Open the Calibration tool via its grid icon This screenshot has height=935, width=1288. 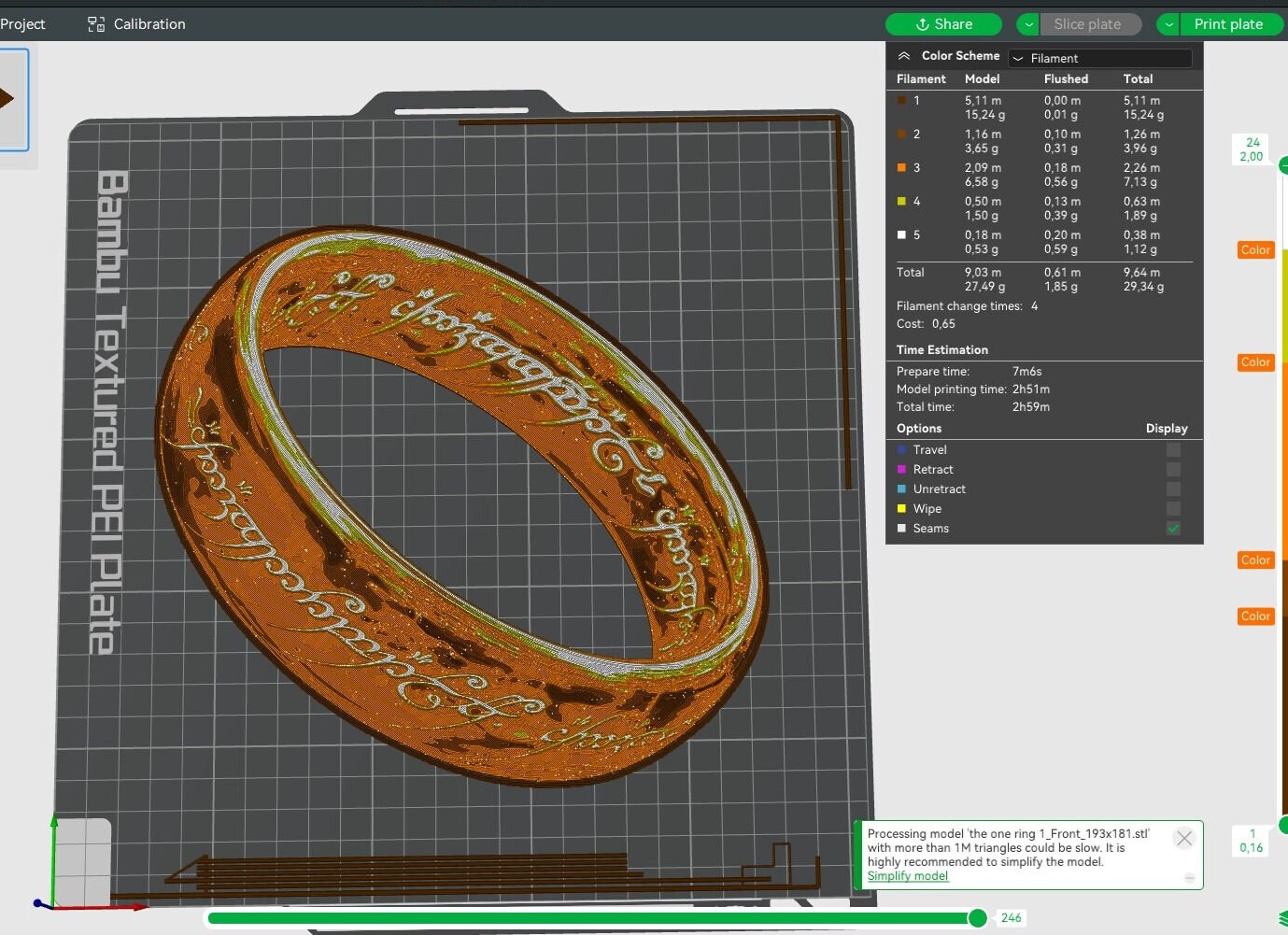coord(94,23)
